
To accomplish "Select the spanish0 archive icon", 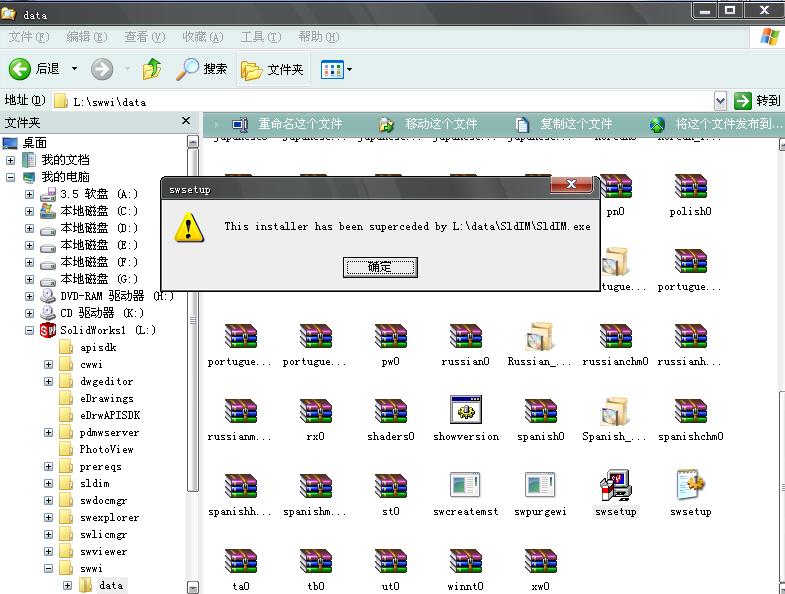I will coord(541,411).
